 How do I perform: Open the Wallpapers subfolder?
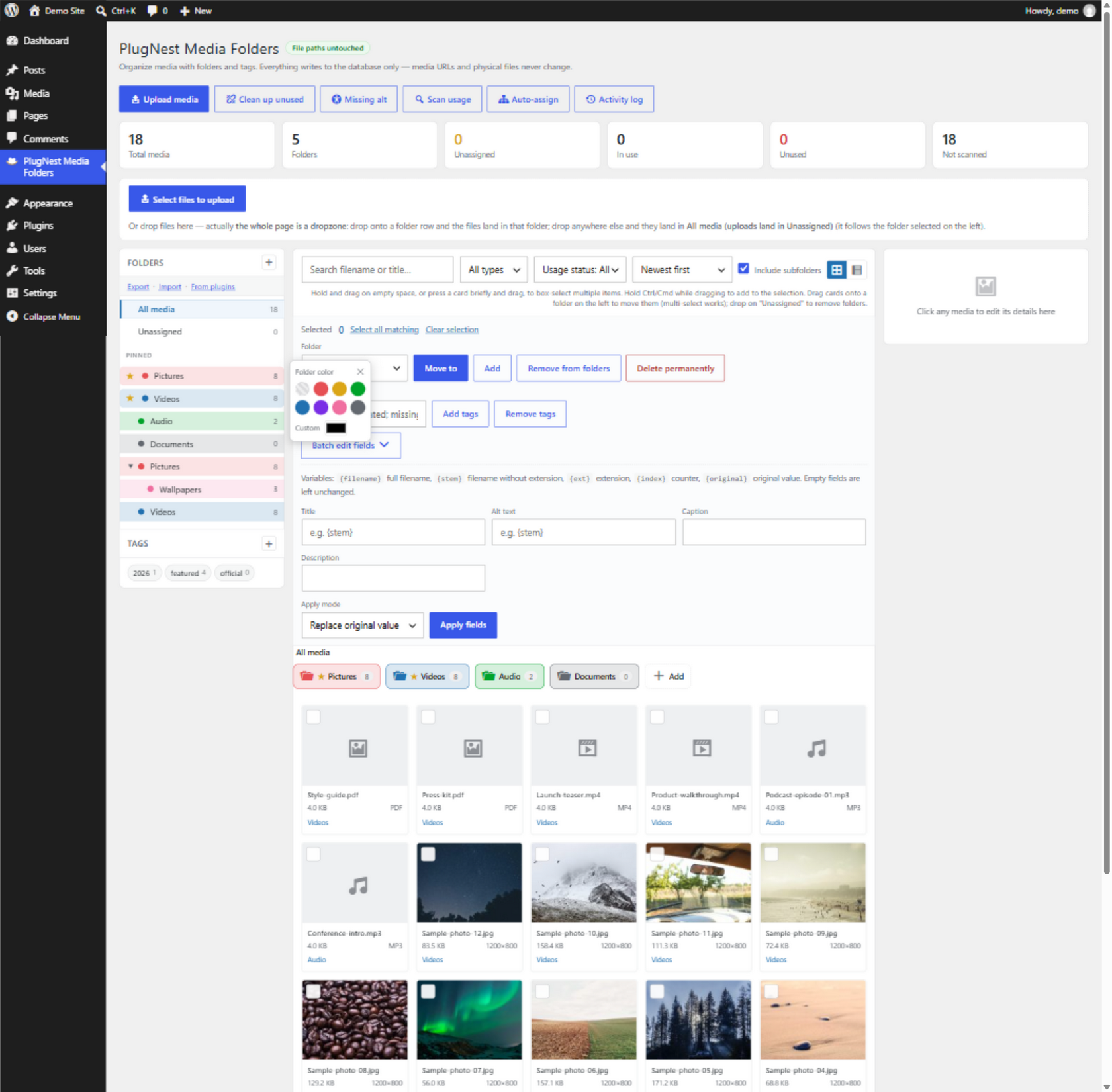202,490
